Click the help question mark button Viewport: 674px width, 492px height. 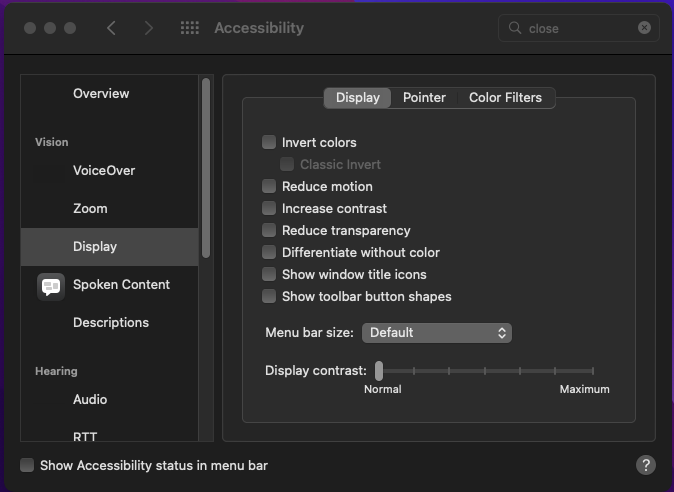point(646,465)
